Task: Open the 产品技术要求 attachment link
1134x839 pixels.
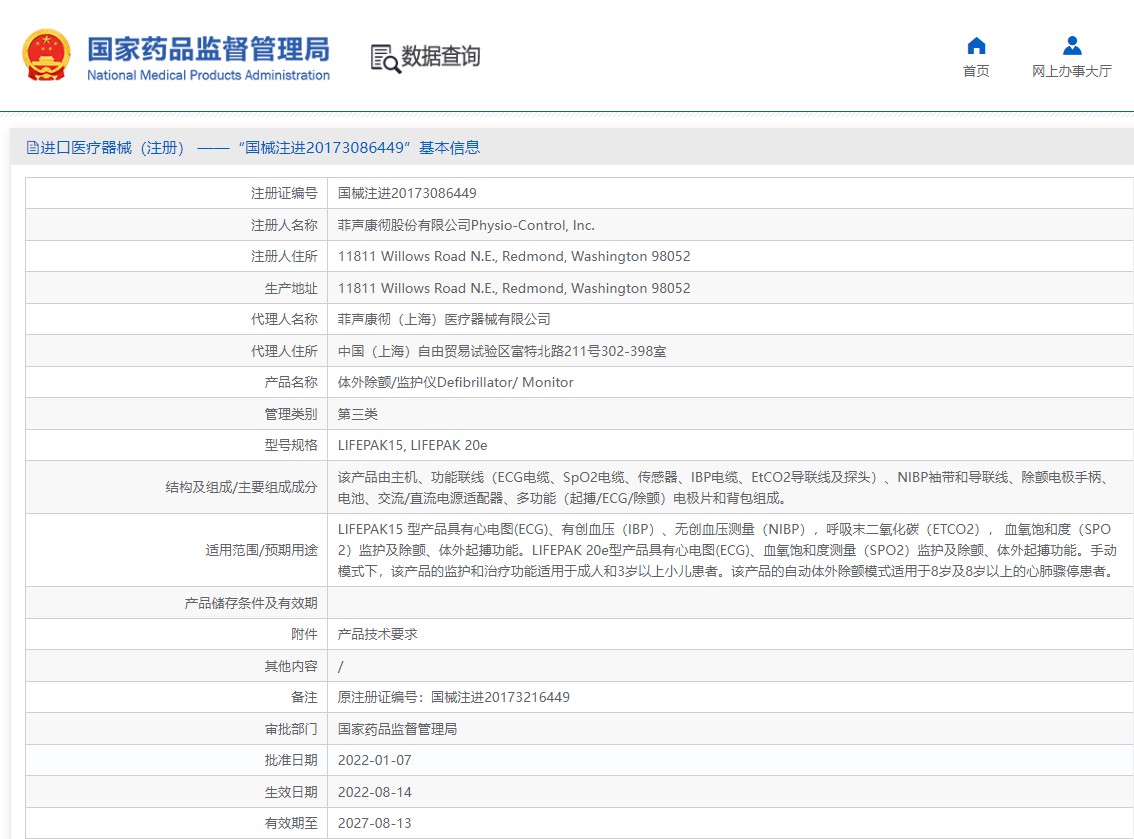Action: (378, 634)
